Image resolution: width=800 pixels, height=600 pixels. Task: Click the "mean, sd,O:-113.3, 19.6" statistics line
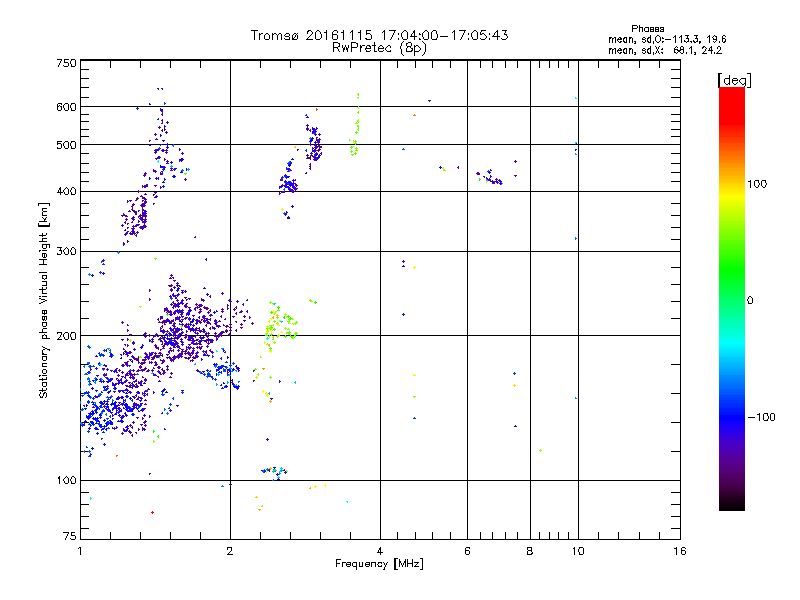point(667,39)
